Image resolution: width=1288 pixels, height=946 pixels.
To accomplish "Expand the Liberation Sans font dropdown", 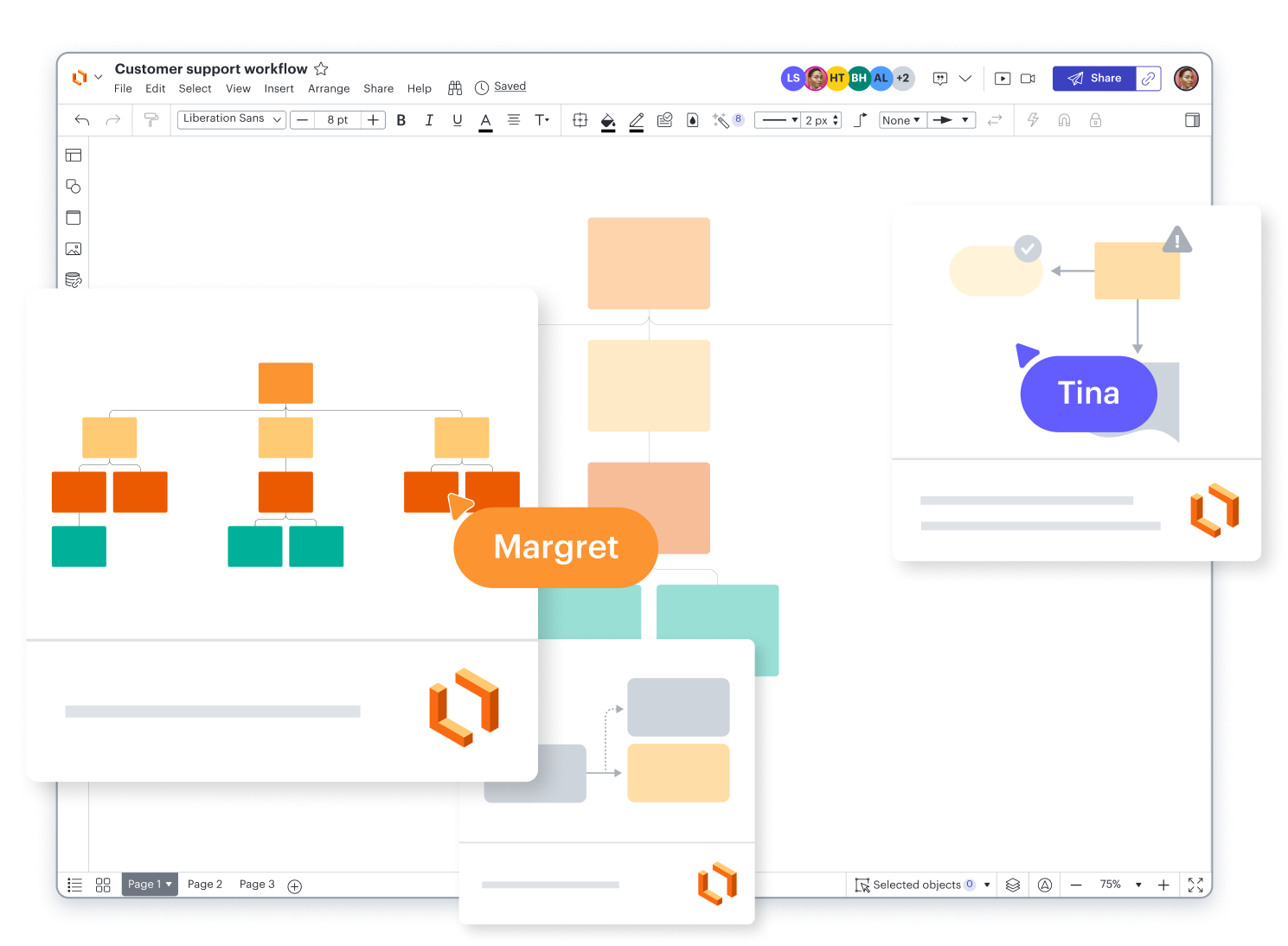I will coord(231,119).
